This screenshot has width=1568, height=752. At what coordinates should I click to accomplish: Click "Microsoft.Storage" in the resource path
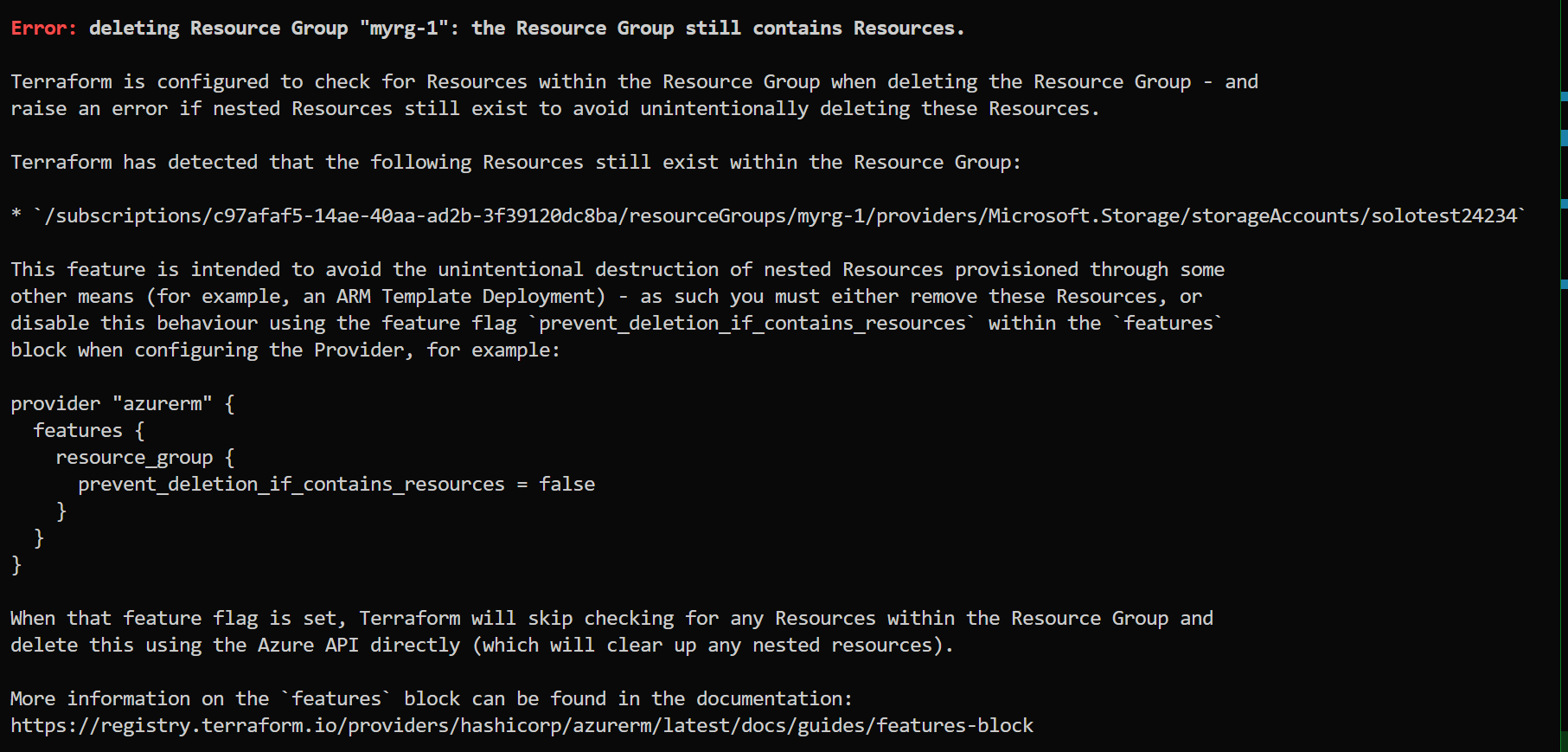coord(1082,215)
